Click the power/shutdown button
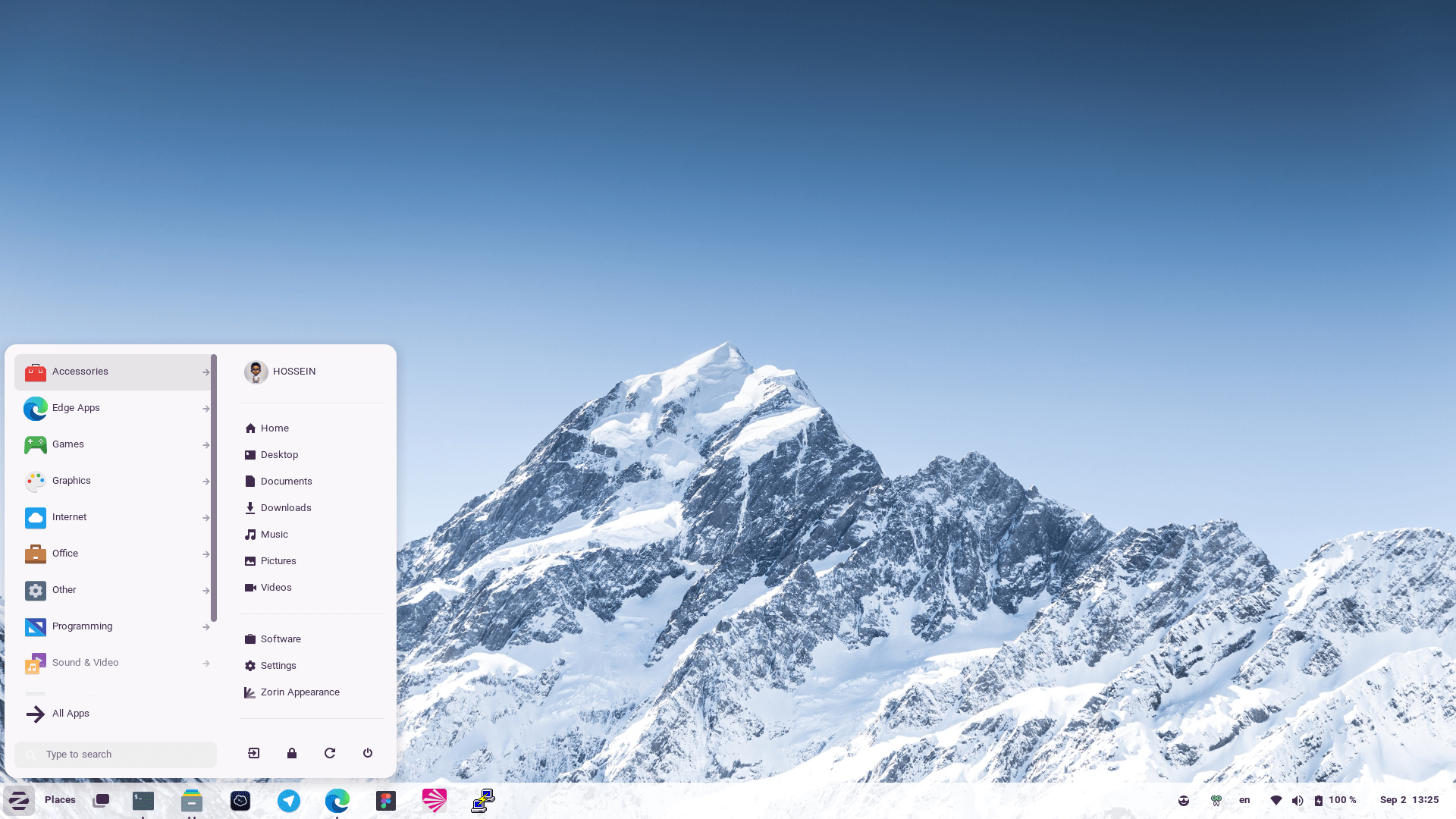1456x819 pixels. (367, 753)
